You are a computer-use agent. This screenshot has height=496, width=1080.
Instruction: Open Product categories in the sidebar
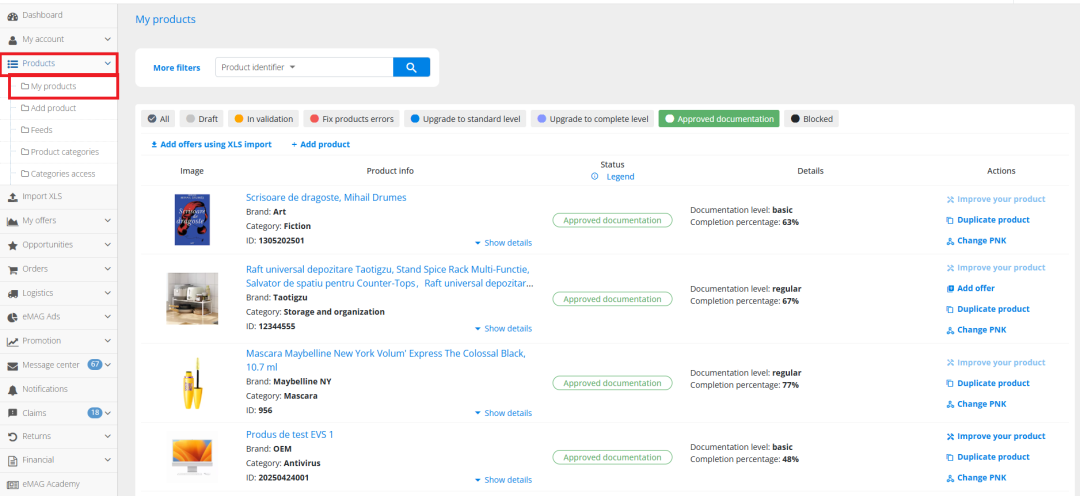64,152
